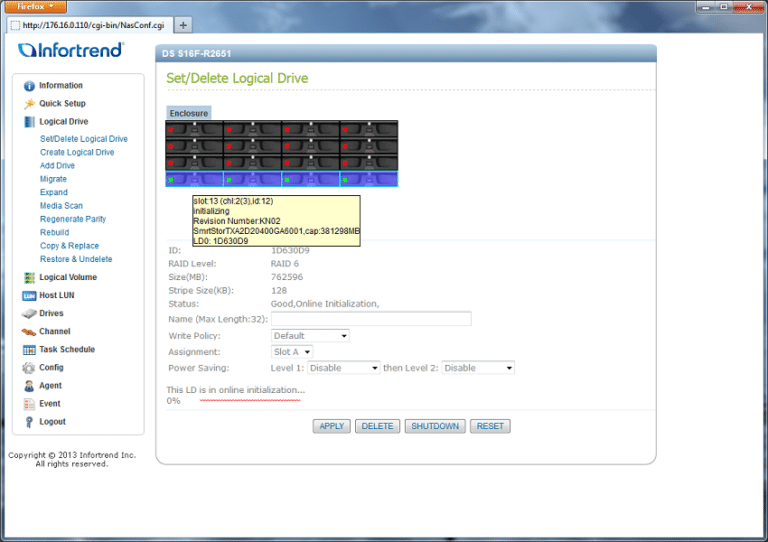Open the Add Drive link

click(x=57, y=165)
